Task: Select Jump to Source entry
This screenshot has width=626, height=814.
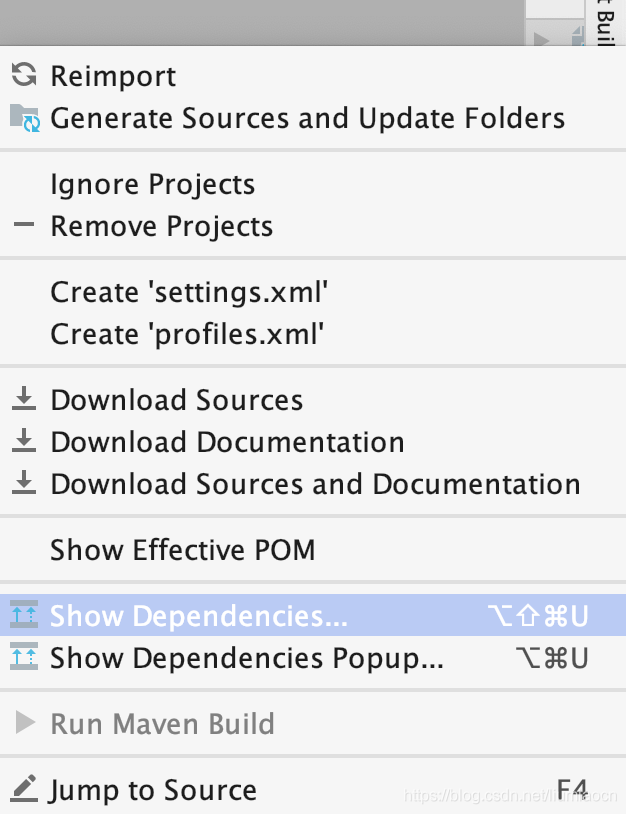Action: point(313,789)
